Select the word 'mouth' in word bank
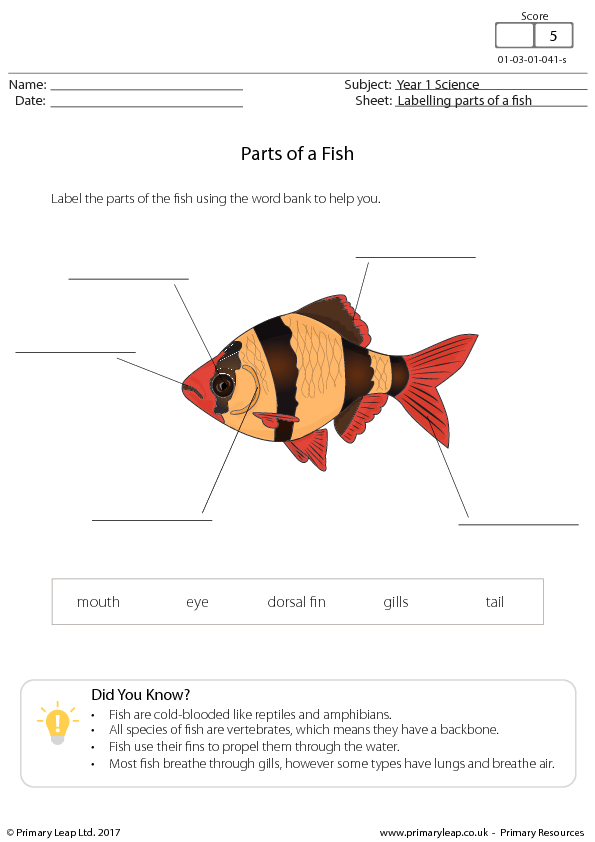Screen dimensions: 595x842 pos(98,602)
